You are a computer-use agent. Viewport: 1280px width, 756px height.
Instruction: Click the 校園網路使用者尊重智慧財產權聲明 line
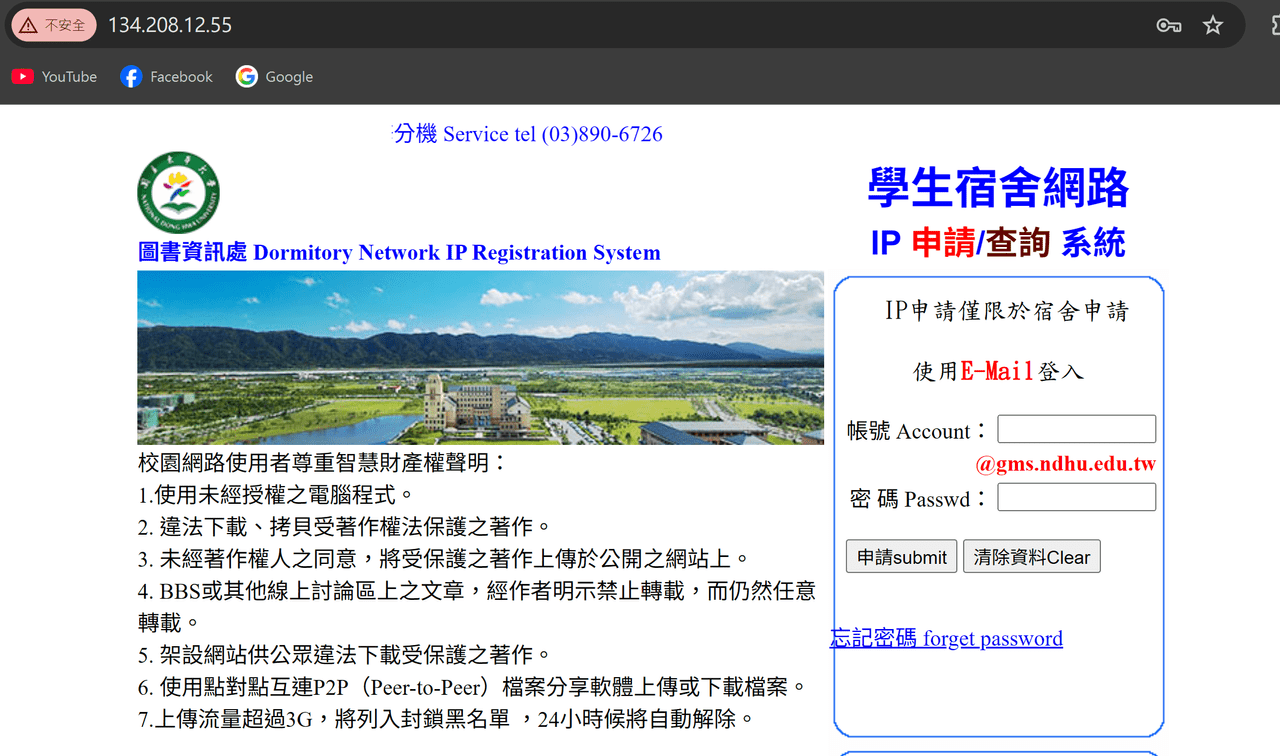(323, 463)
